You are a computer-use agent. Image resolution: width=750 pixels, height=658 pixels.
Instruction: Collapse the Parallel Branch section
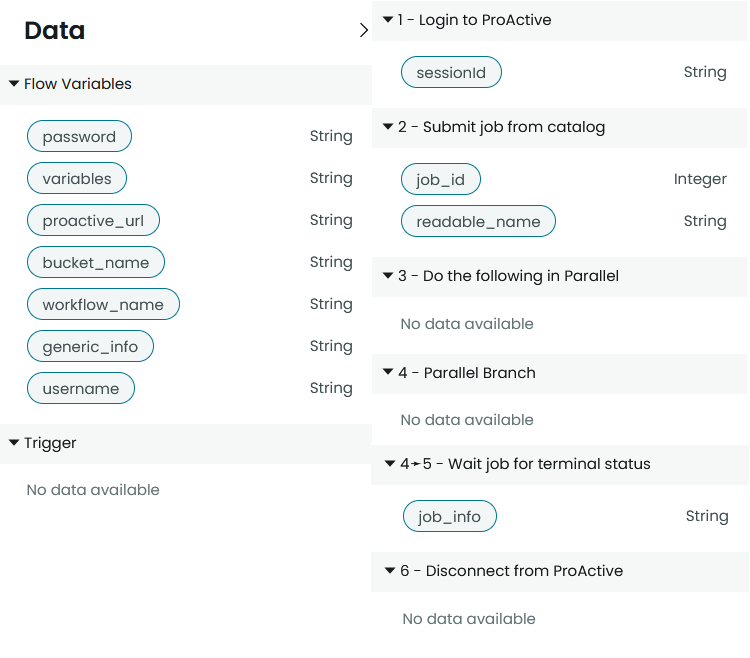[x=388, y=372]
